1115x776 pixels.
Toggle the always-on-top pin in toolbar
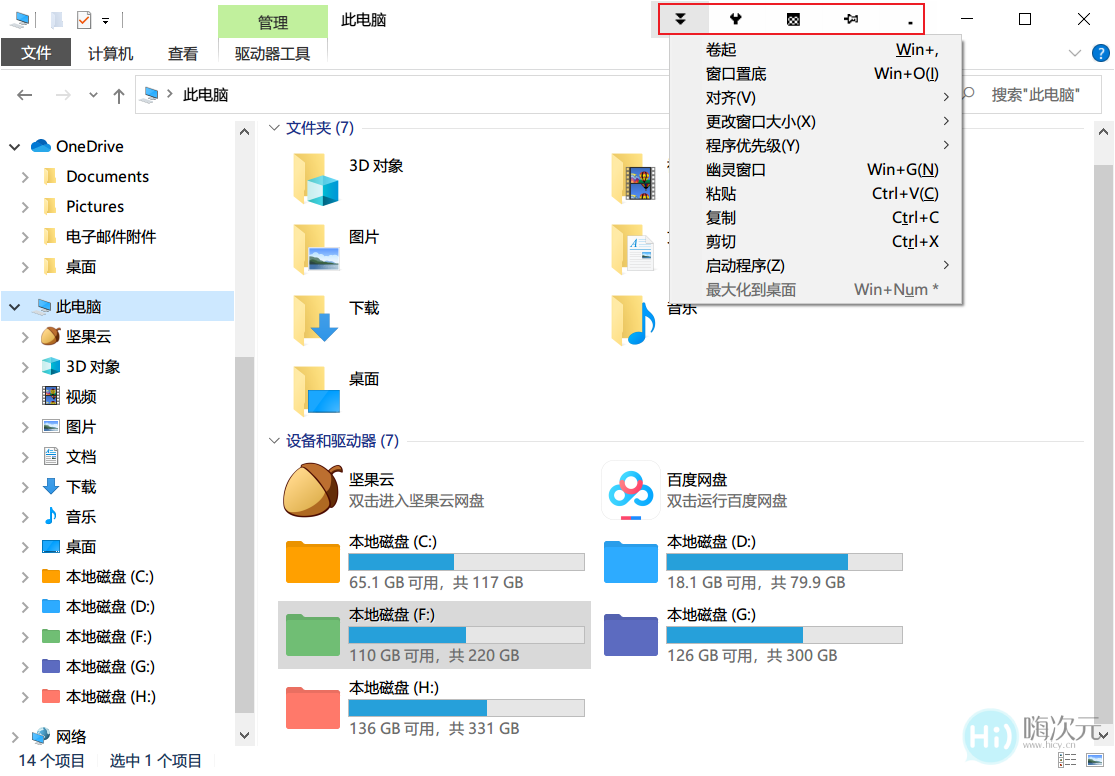pyautogui.click(x=852, y=19)
